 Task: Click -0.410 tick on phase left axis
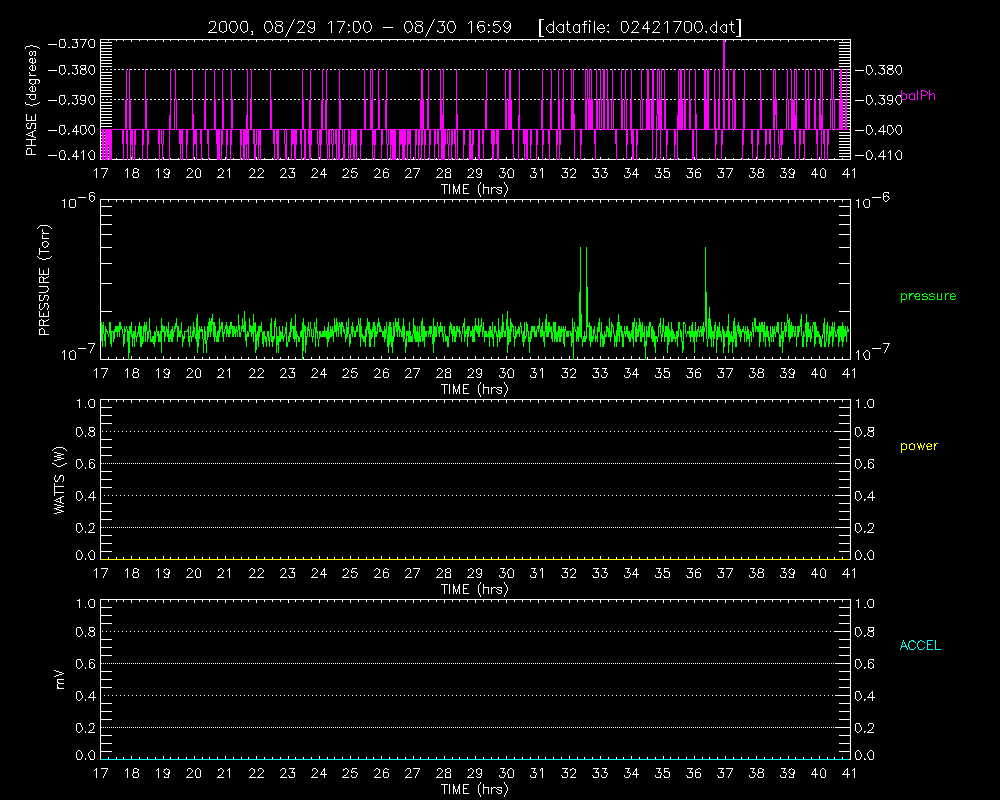72,155
